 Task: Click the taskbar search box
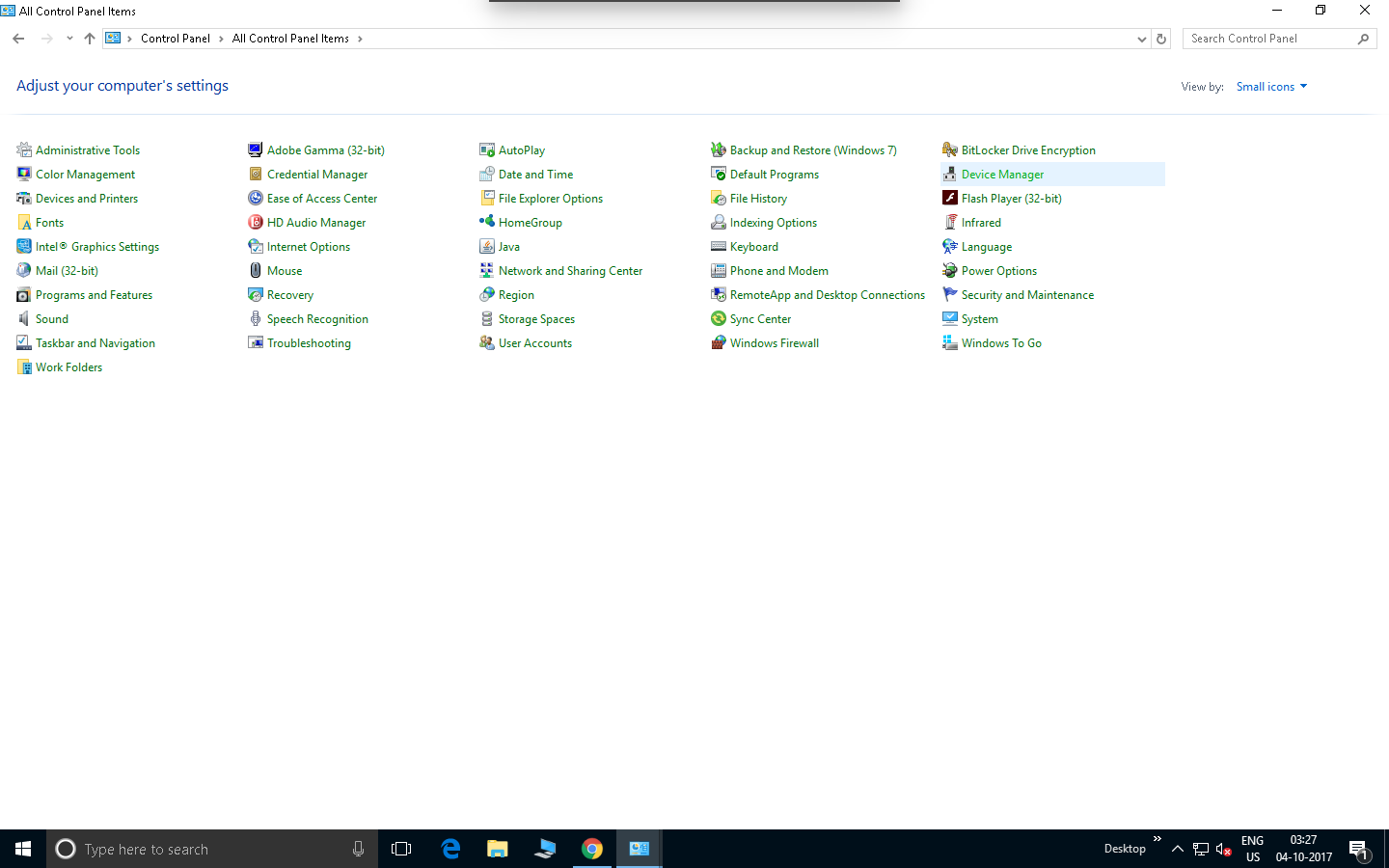click(x=212, y=849)
